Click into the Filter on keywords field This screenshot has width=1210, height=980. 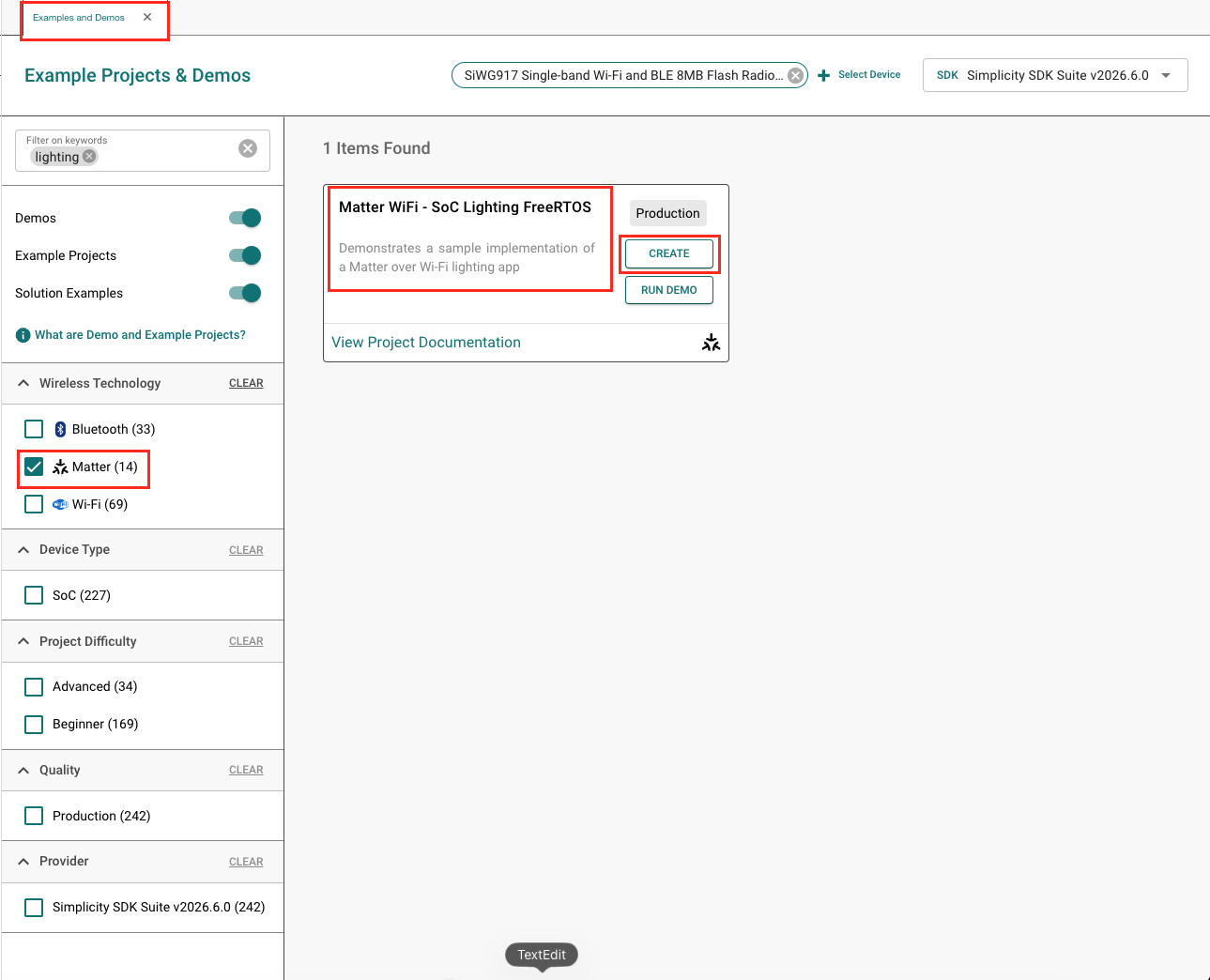143,150
